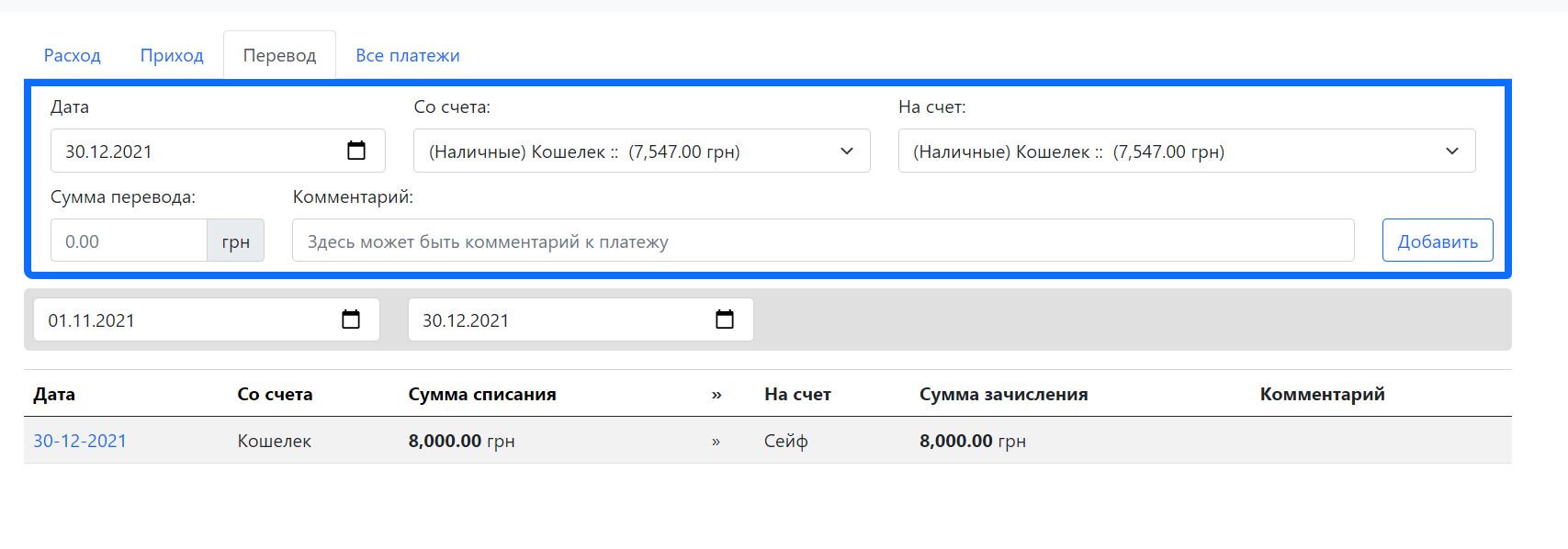Open the Все платежи tab
1568x549 pixels.
[407, 55]
